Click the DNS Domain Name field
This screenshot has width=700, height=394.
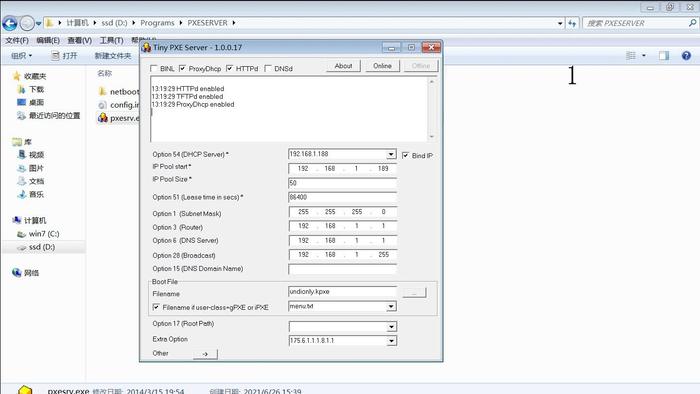pos(342,269)
